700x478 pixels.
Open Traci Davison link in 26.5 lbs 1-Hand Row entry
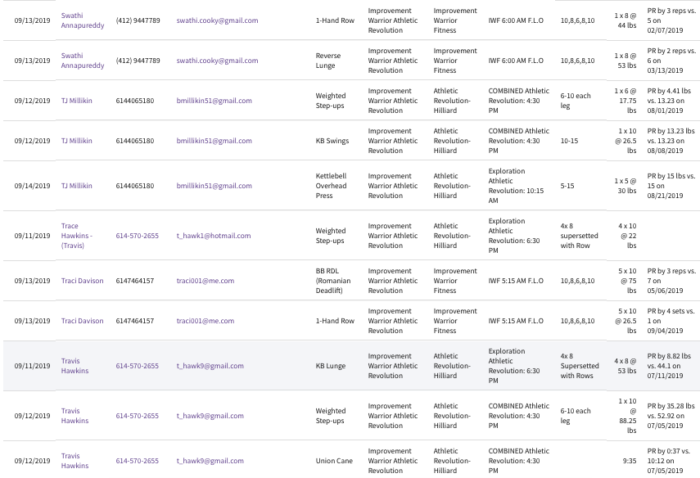click(x=82, y=321)
